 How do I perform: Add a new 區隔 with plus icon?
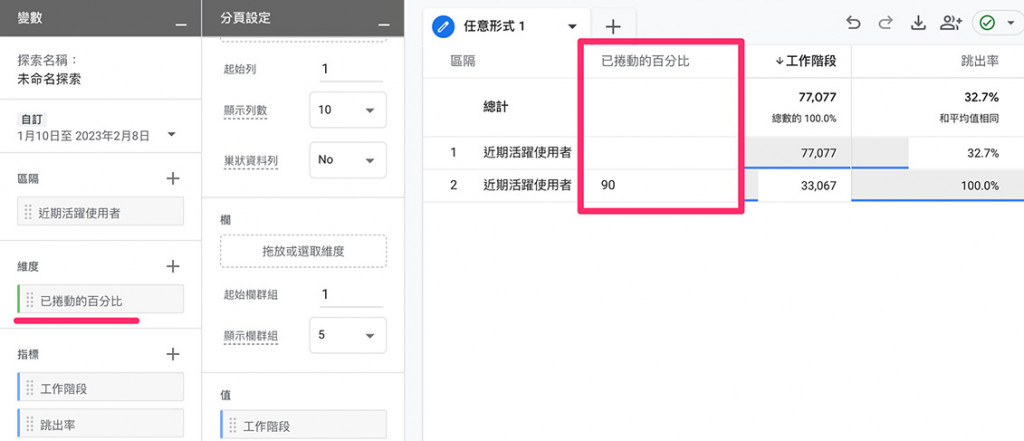172,178
